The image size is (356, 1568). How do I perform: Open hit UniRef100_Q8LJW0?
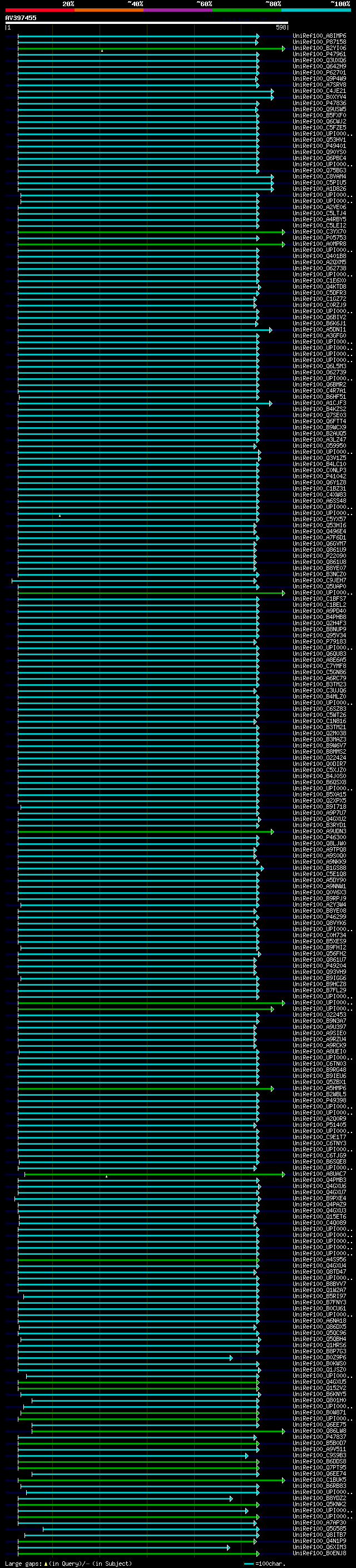click(x=319, y=844)
